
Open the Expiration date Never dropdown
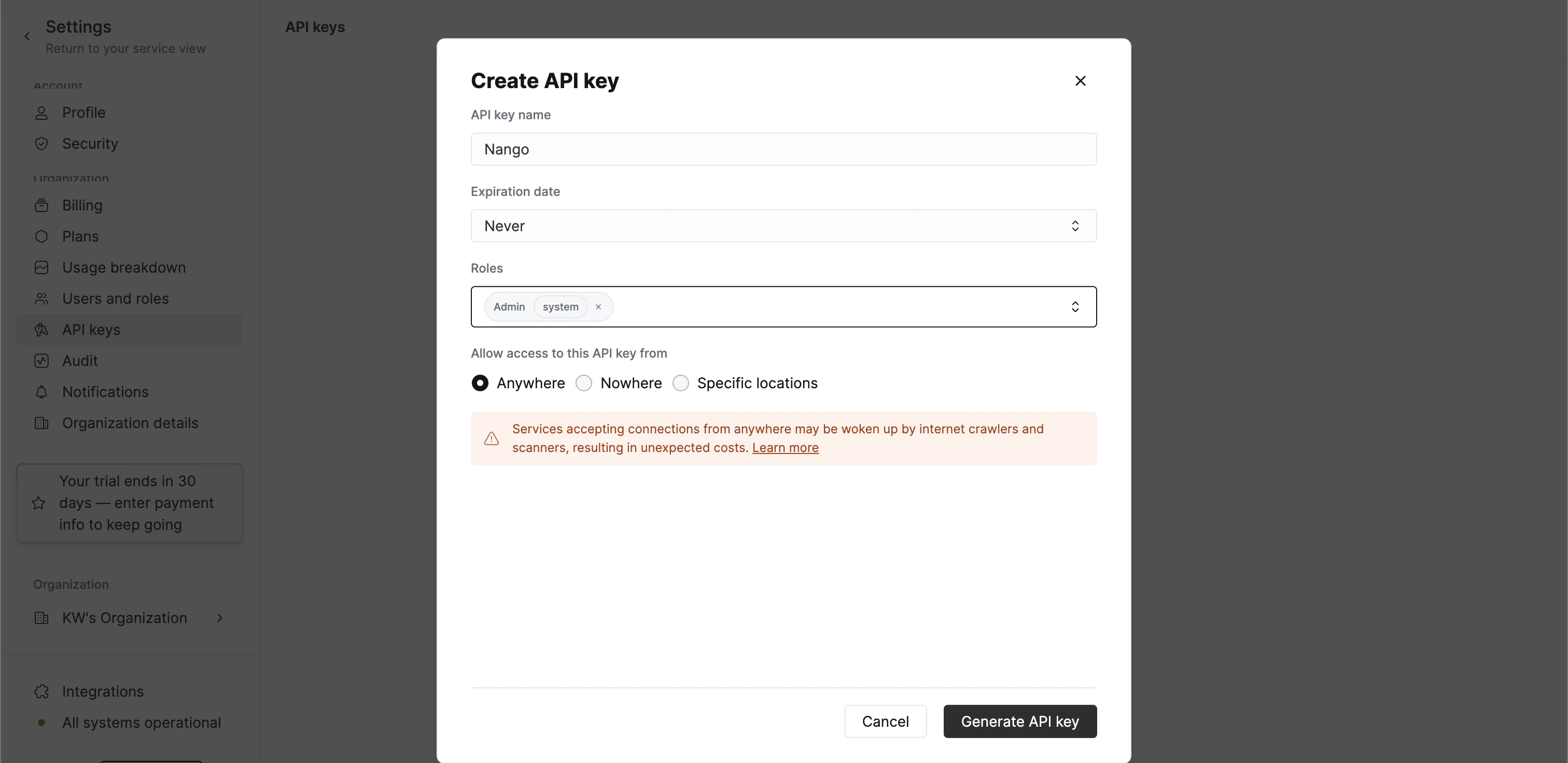coord(783,227)
